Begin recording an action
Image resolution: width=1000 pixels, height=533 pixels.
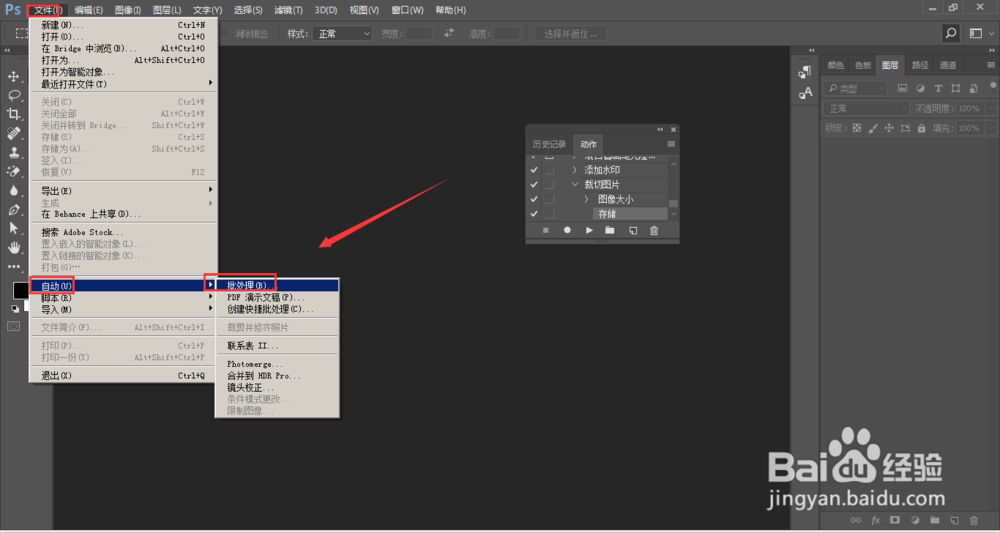[x=567, y=230]
